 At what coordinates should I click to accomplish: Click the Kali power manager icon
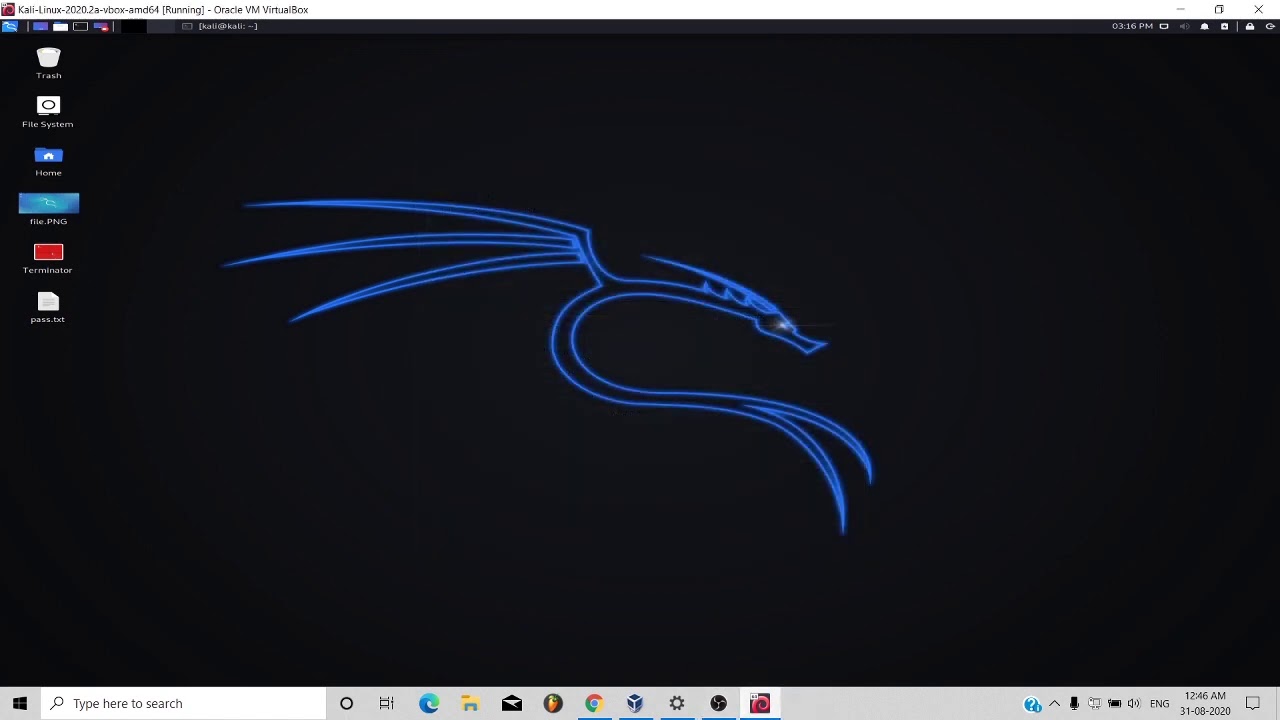pos(1225,26)
